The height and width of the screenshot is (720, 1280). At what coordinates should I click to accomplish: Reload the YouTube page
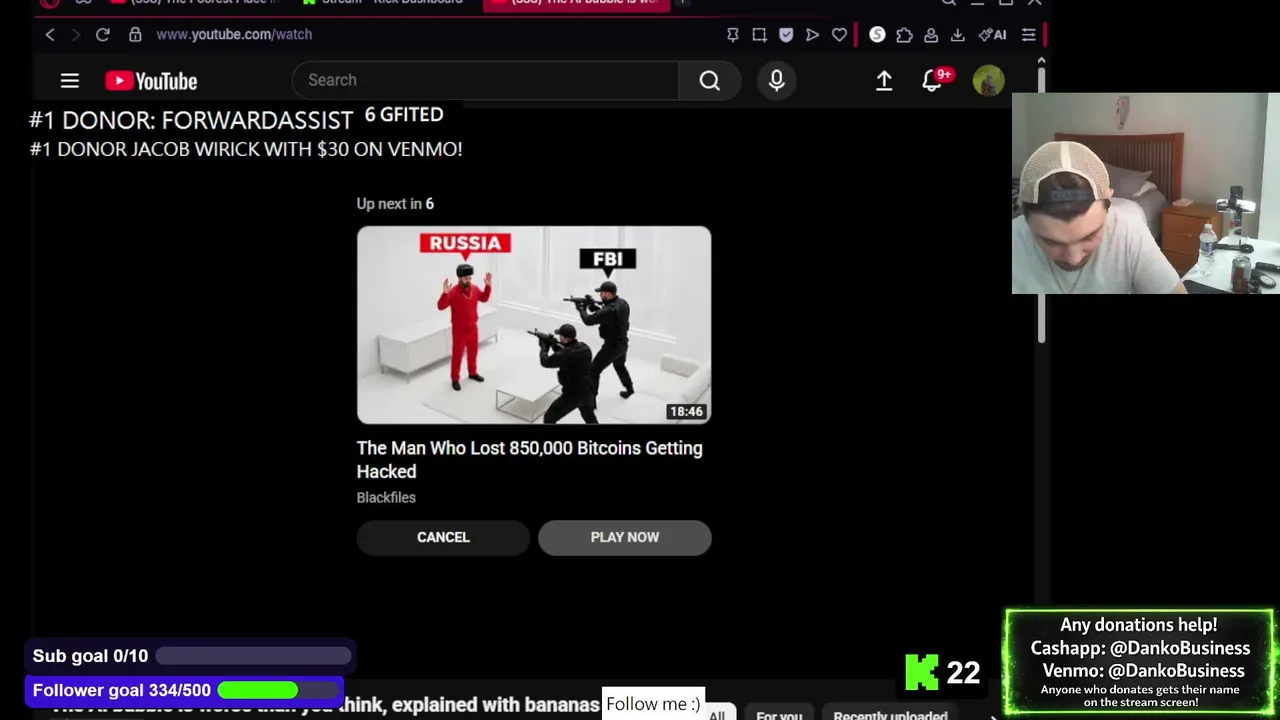pyautogui.click(x=102, y=34)
